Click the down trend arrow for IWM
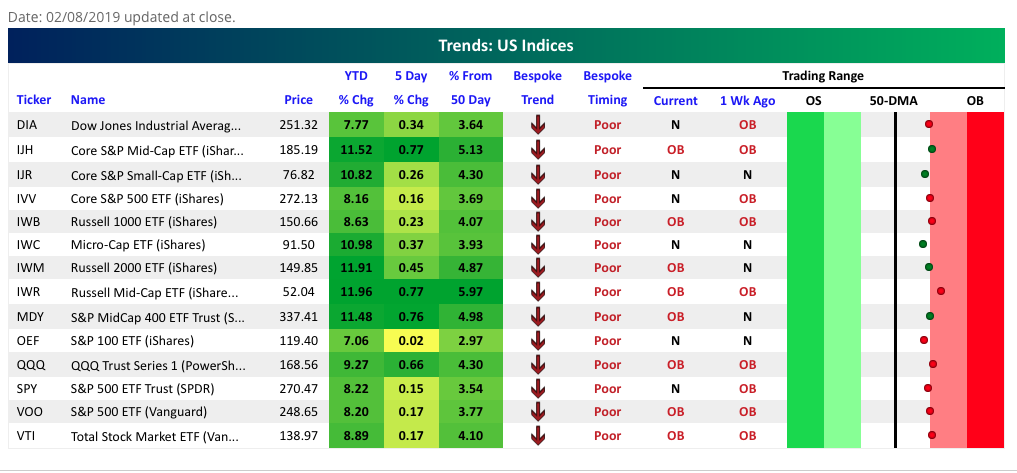Image resolution: width=1017 pixels, height=473 pixels. tap(538, 268)
